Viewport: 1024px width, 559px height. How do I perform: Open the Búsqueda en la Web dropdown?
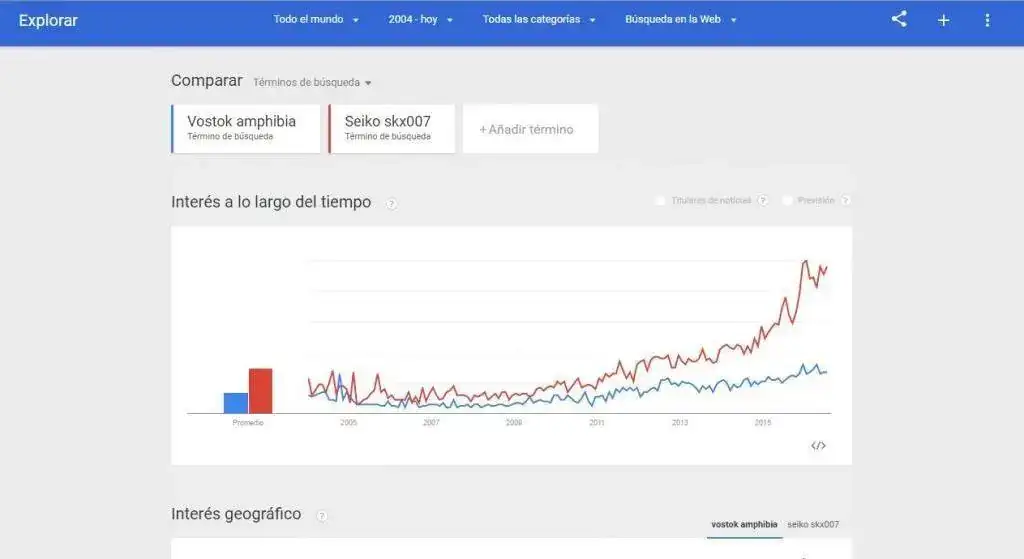[680, 20]
